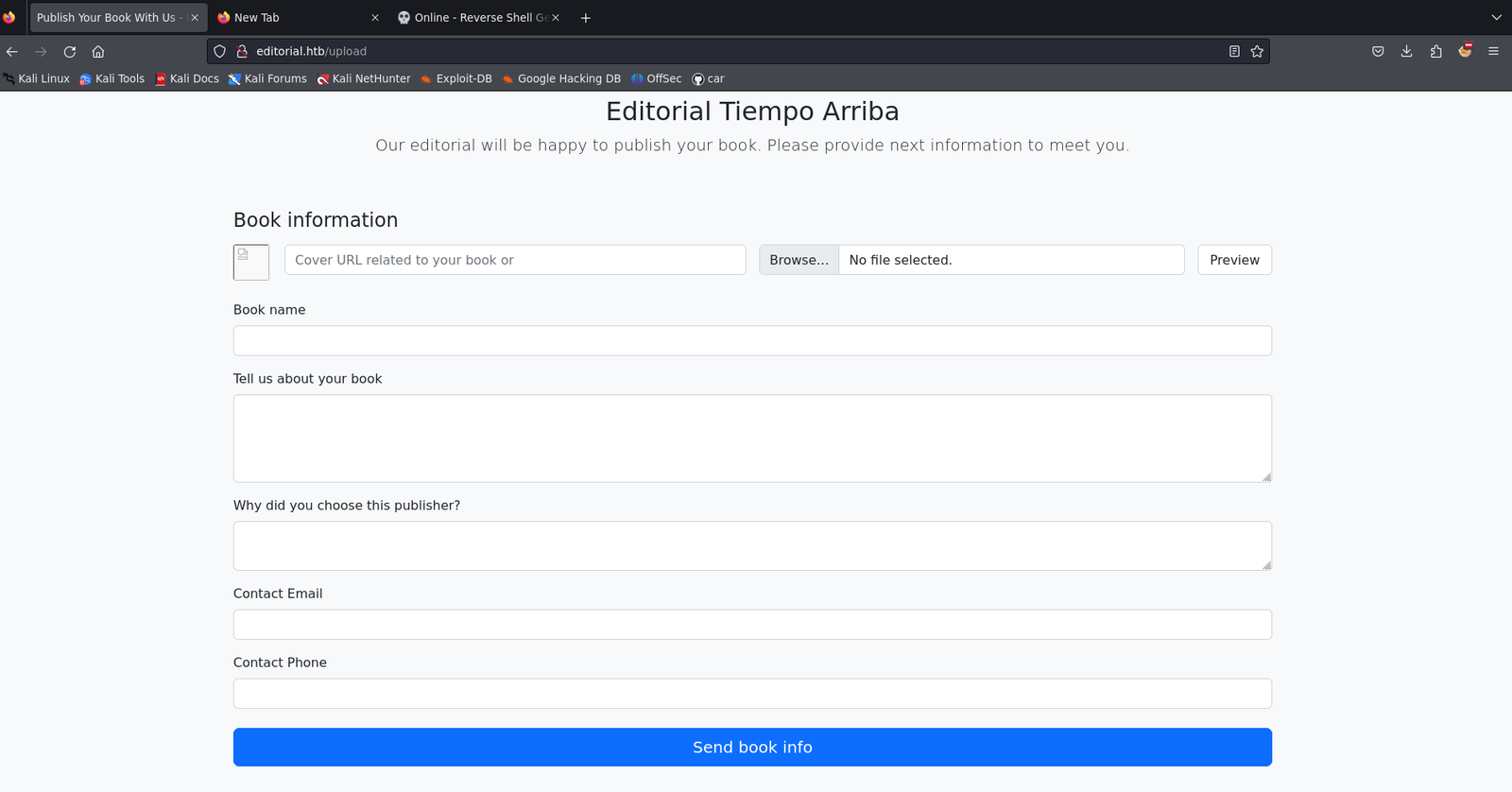
Task: Switch to Online - Reverse Shell Generator tab
Action: (472, 18)
